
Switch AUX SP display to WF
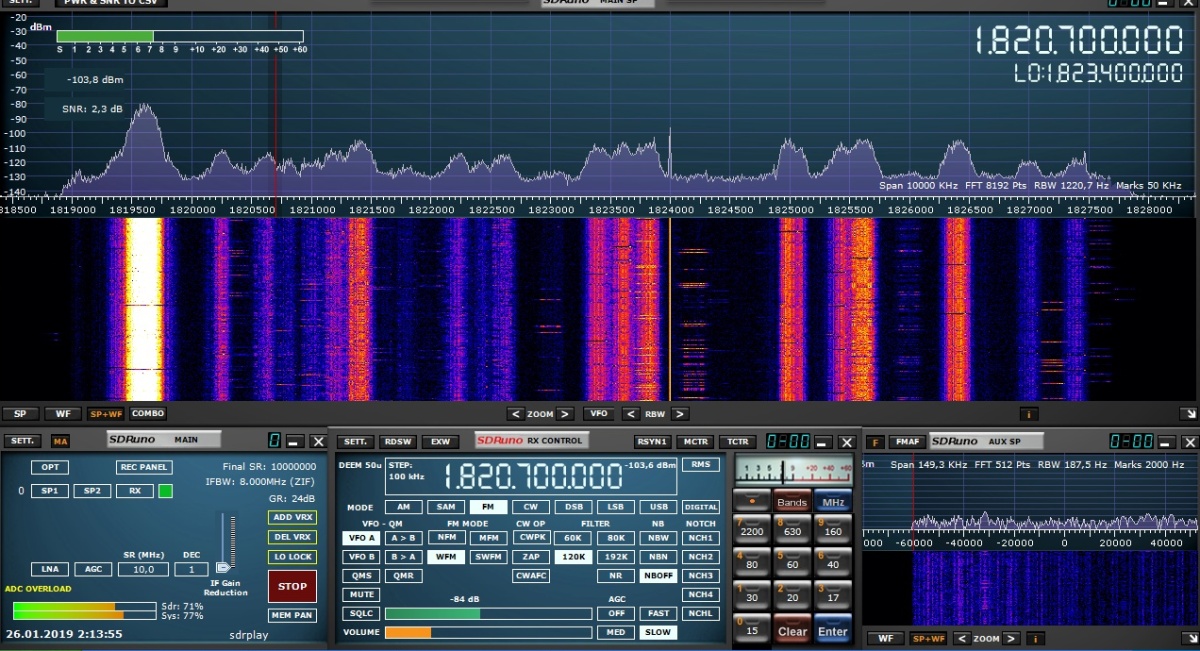coord(886,638)
